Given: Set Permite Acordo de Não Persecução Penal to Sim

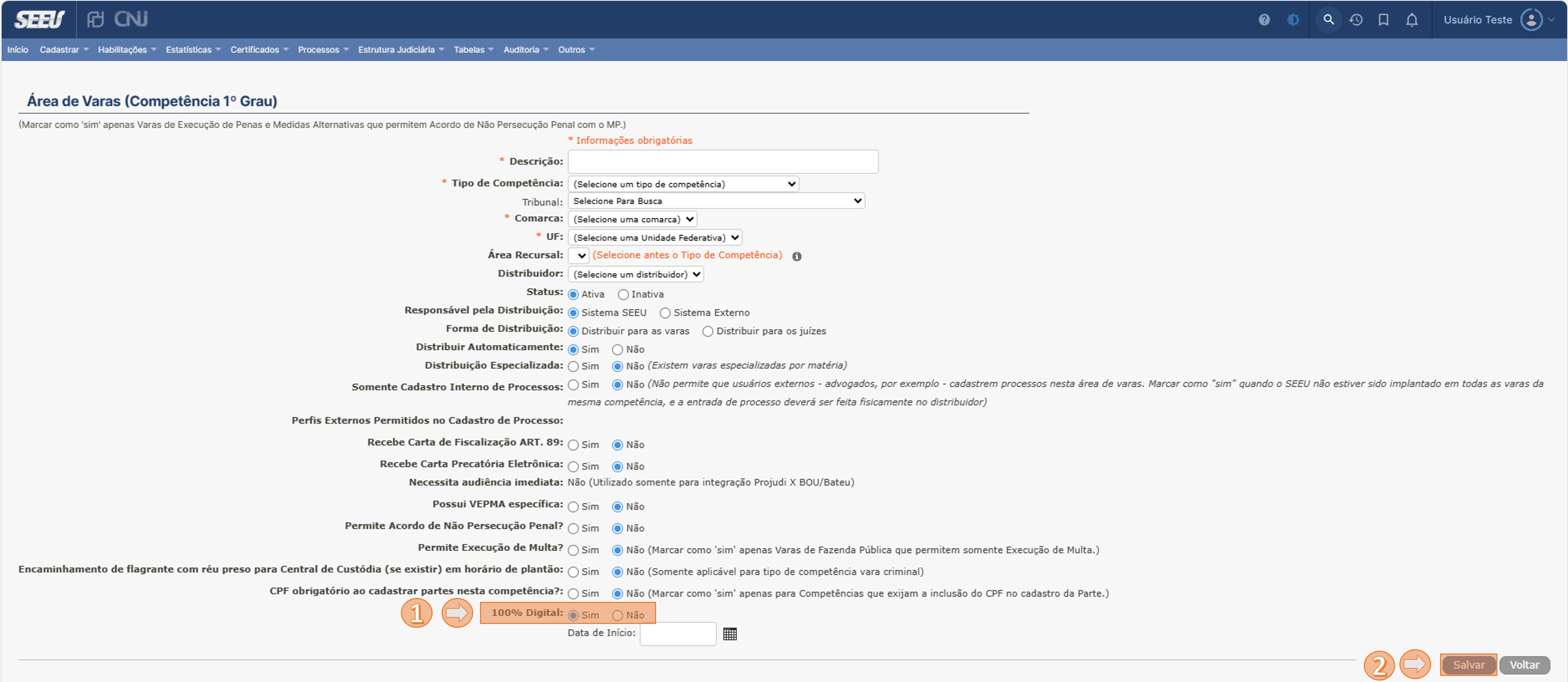Looking at the screenshot, I should point(573,529).
